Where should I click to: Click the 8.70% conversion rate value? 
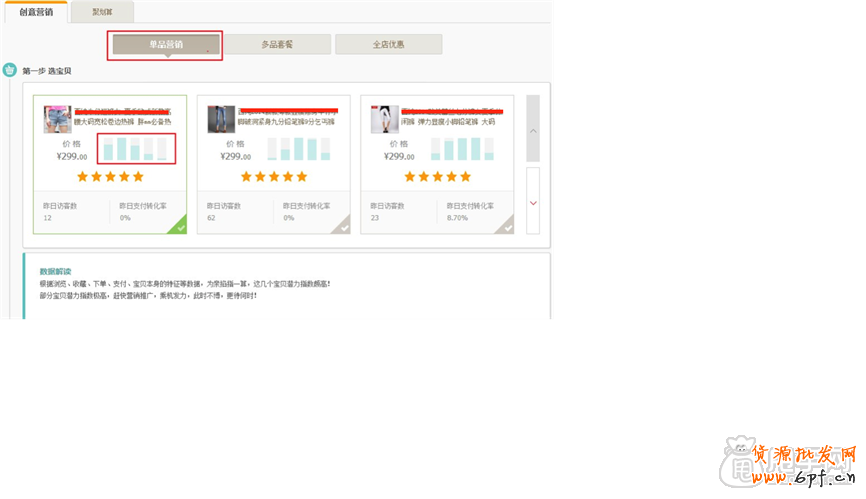(457, 218)
